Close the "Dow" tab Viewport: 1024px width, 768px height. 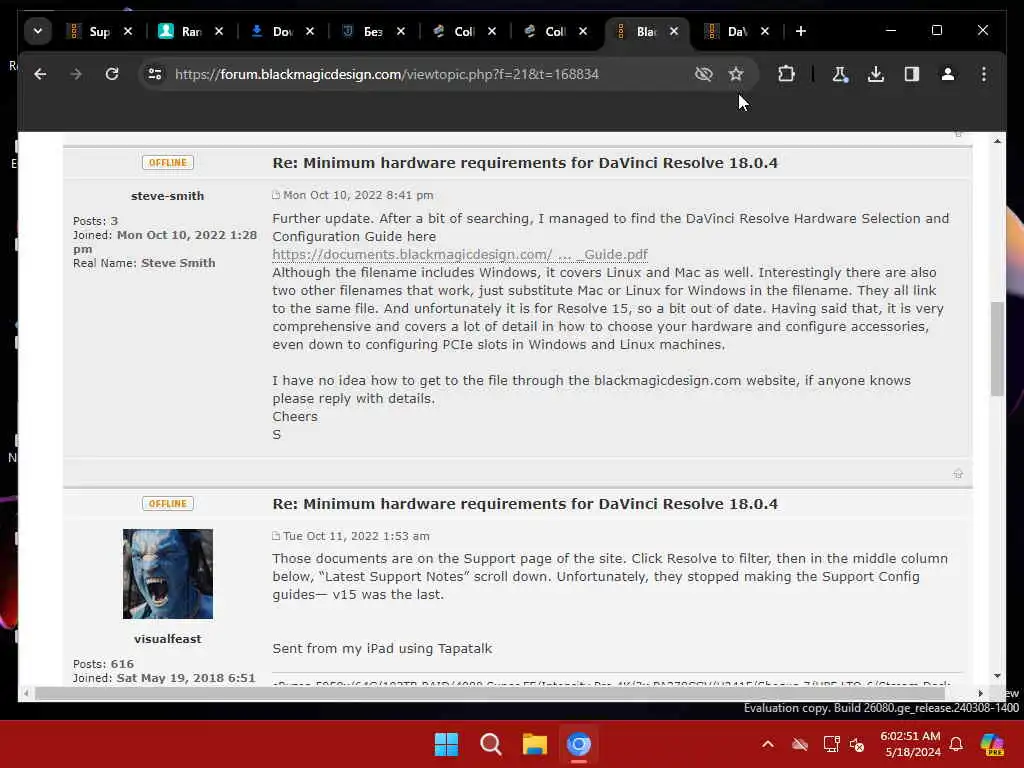pyautogui.click(x=310, y=31)
